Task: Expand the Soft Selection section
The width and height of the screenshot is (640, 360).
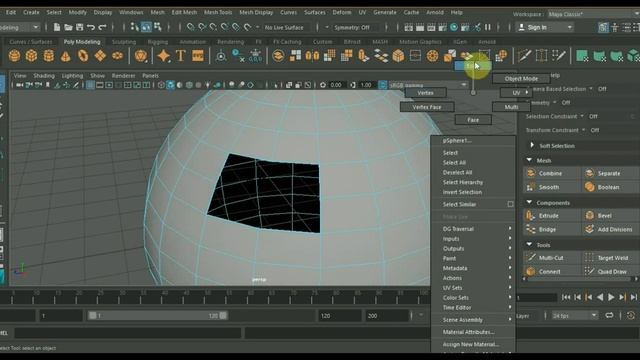Action: point(532,145)
